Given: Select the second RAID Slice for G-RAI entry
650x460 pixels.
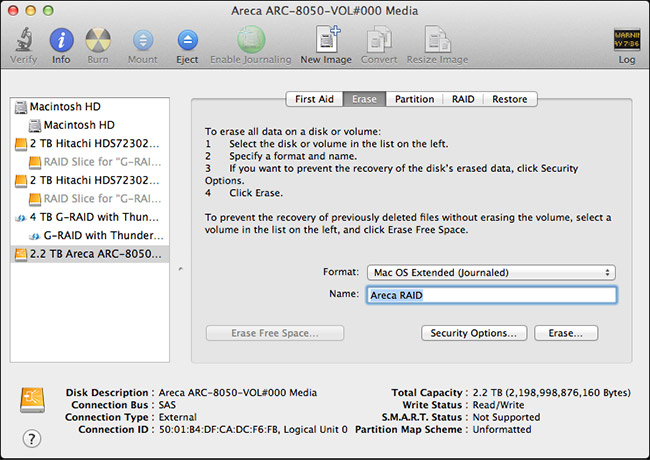Looking at the screenshot, I should pos(90,199).
